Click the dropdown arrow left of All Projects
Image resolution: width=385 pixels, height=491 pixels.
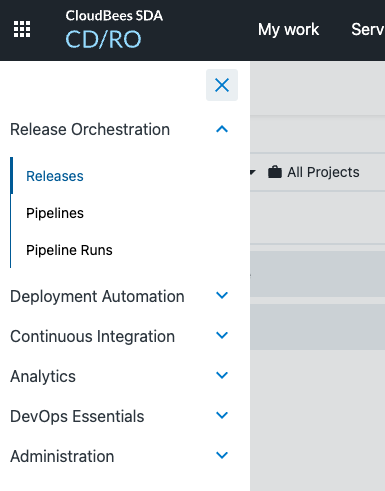point(253,172)
